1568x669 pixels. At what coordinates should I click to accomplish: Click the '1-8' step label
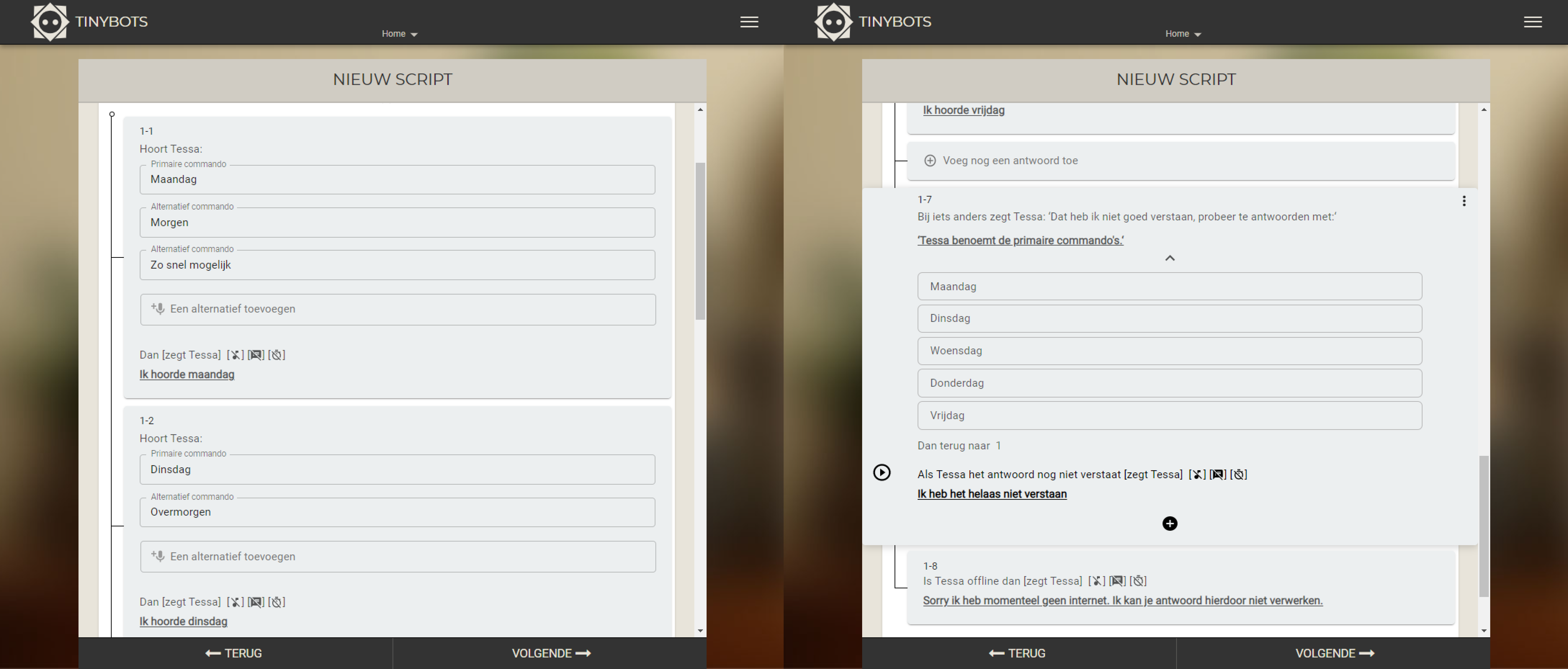930,566
